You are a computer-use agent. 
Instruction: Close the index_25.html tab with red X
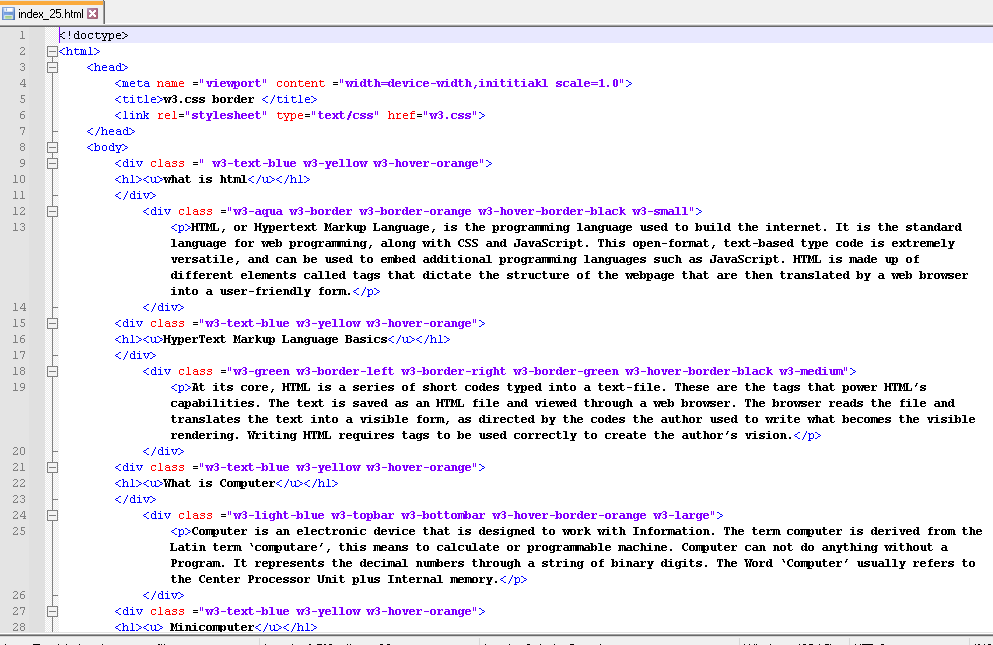click(93, 13)
